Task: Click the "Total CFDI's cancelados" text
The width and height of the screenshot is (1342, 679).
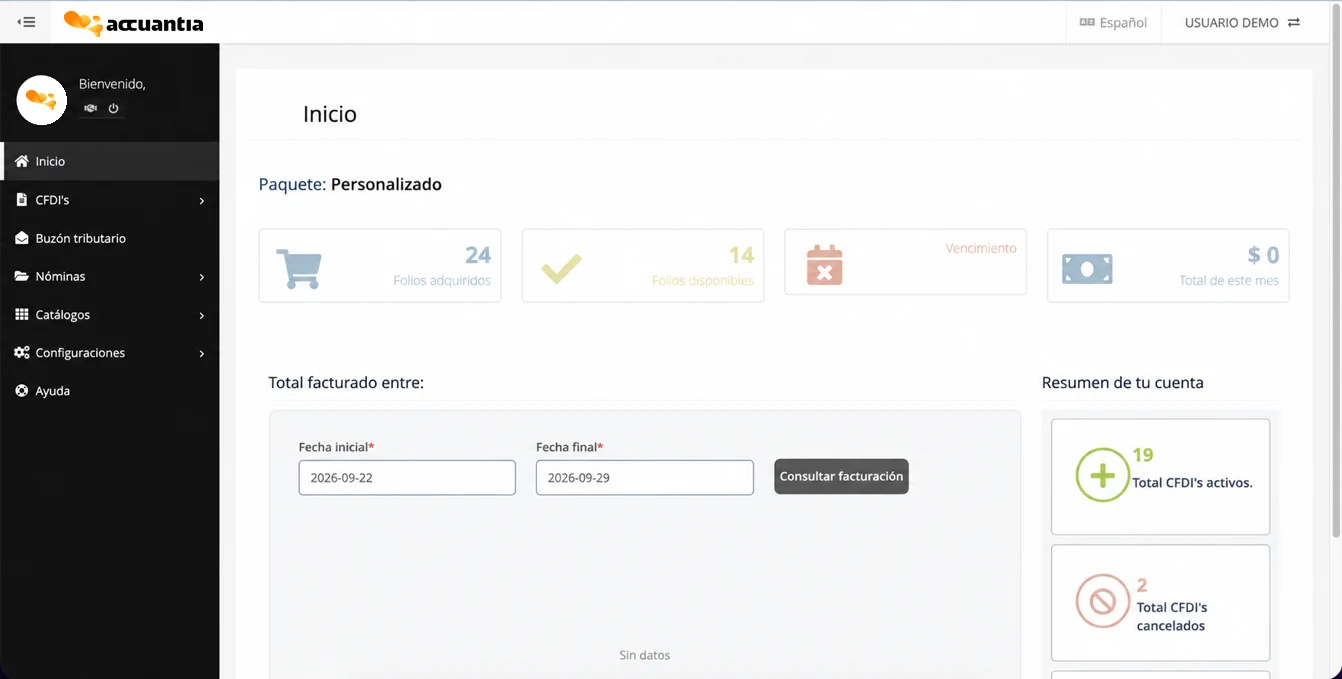Action: (1172, 616)
